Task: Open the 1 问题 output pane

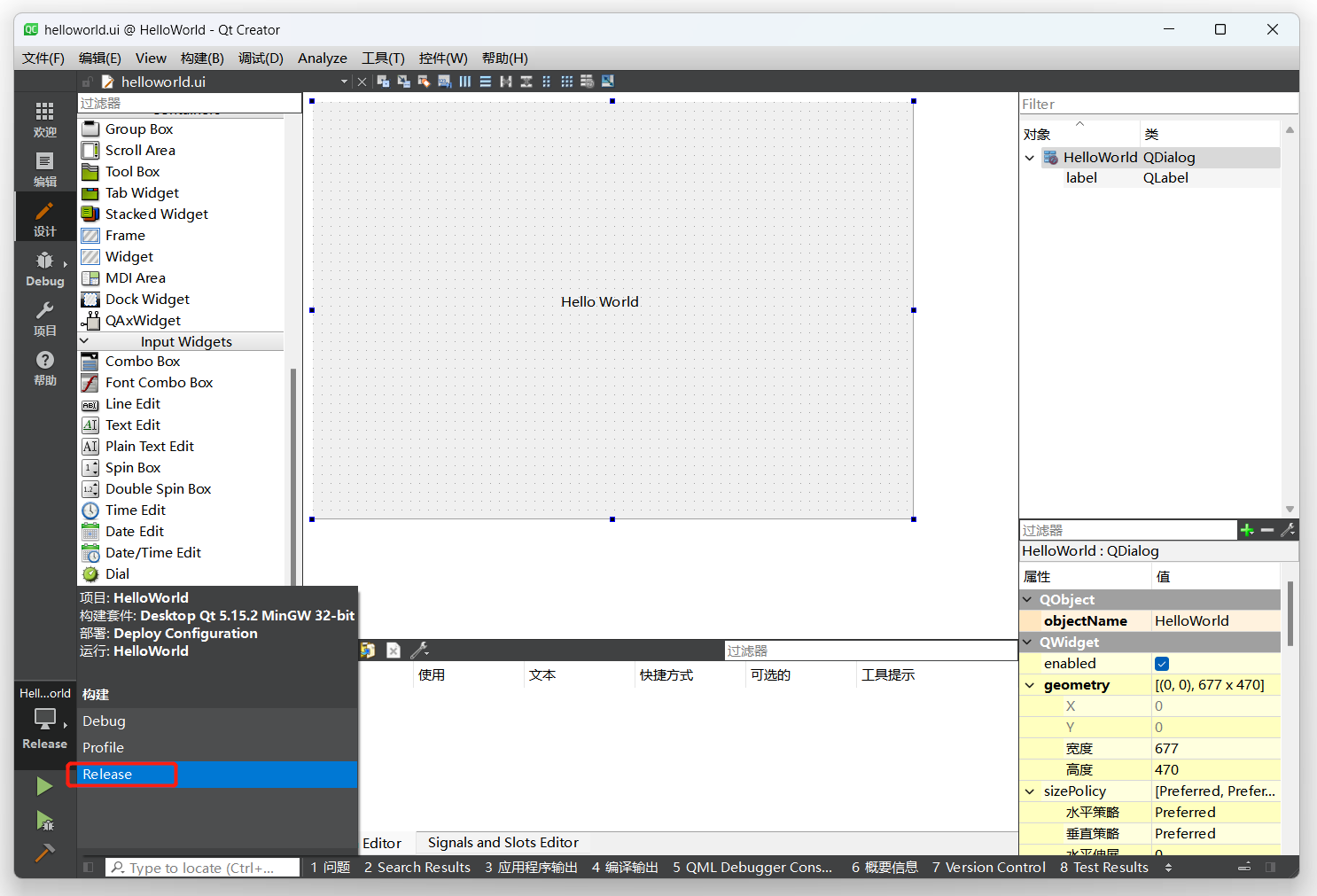Action: tap(331, 868)
